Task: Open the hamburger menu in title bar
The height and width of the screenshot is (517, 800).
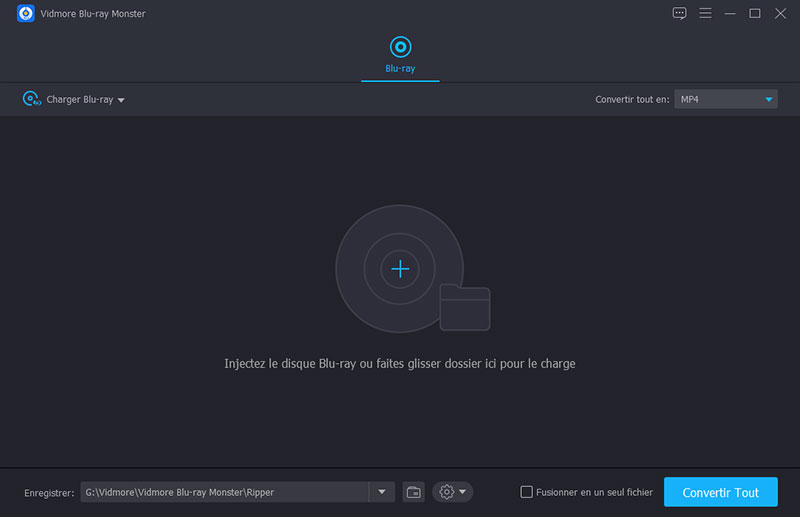Action: click(x=705, y=13)
